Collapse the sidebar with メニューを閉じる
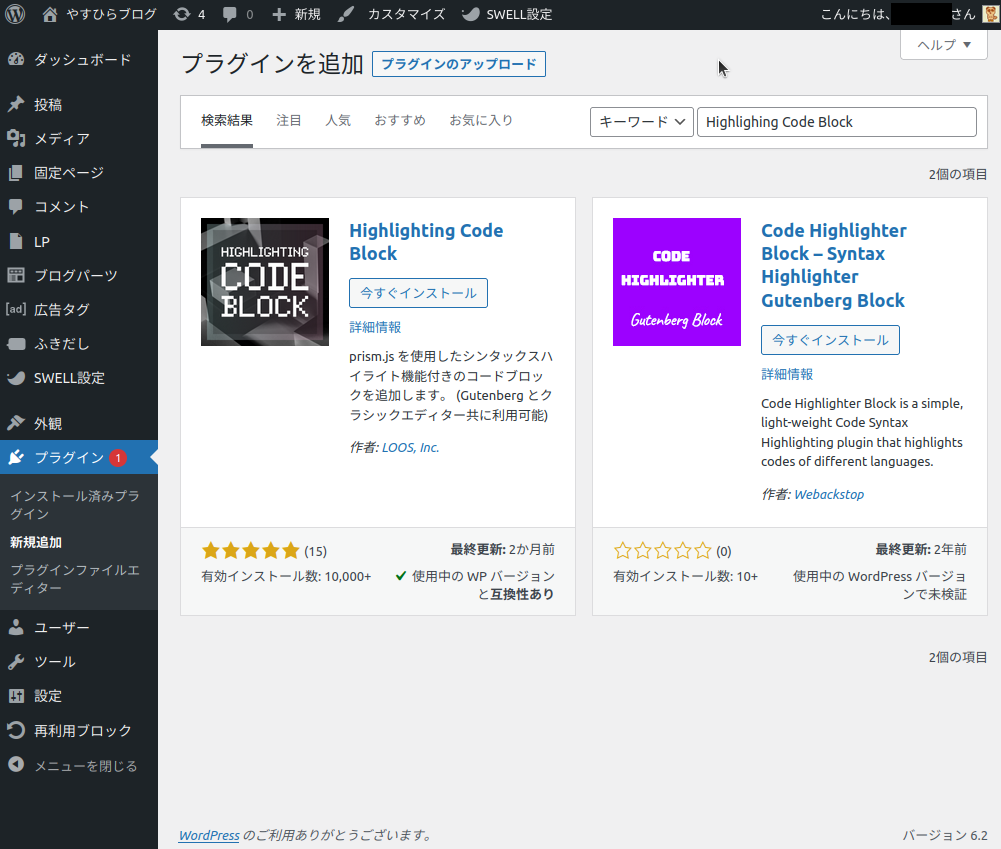The height and width of the screenshot is (849, 1001). point(85,766)
